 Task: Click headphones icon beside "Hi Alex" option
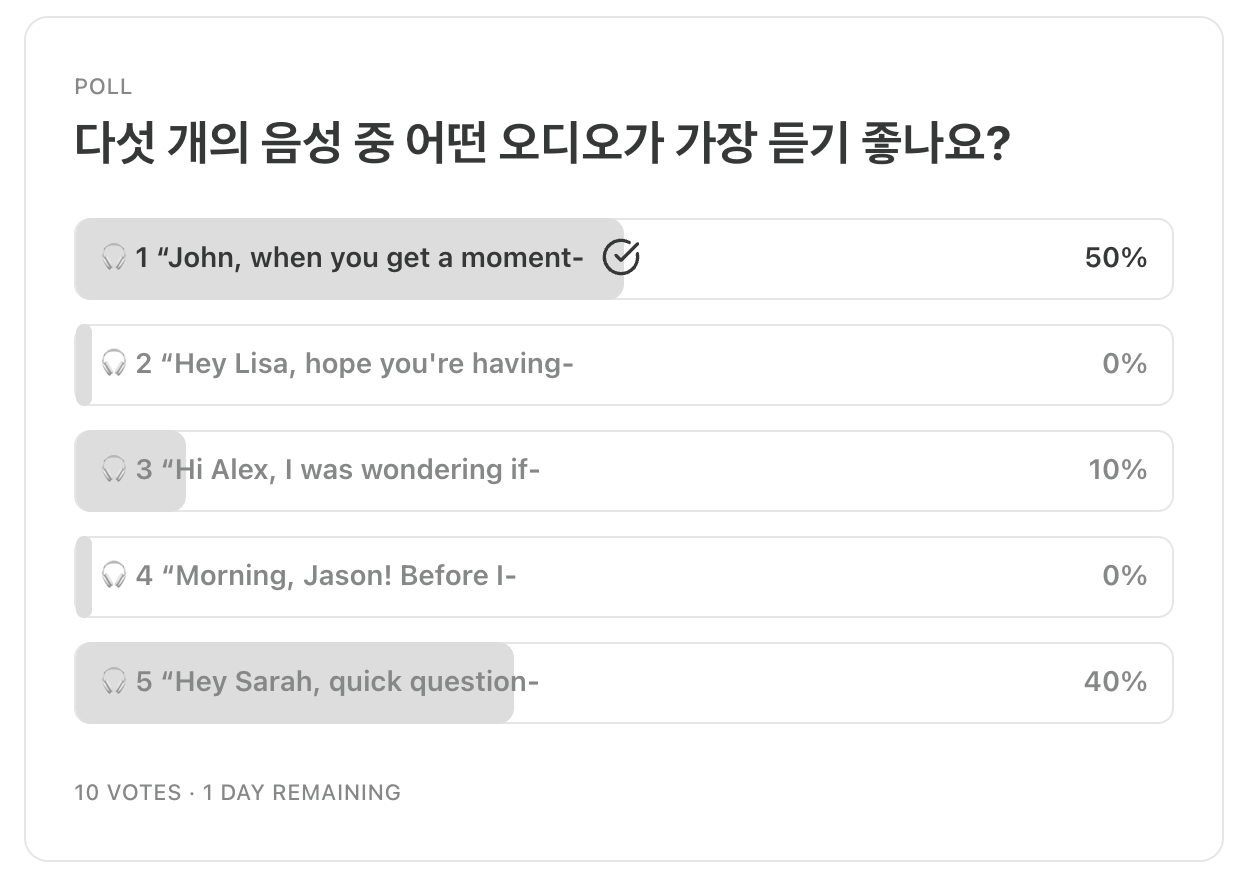(114, 470)
